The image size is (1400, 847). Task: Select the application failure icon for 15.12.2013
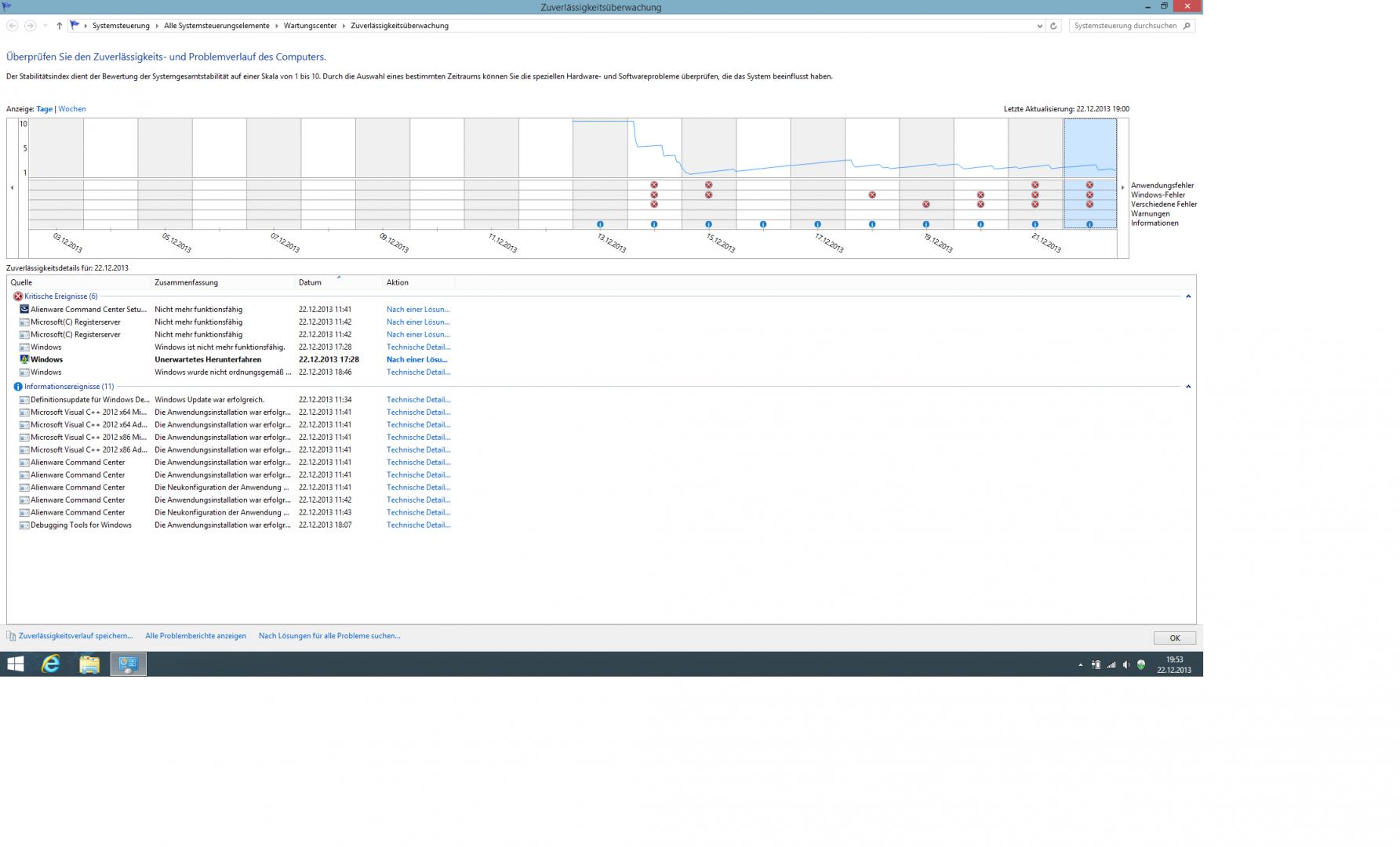pyautogui.click(x=708, y=185)
